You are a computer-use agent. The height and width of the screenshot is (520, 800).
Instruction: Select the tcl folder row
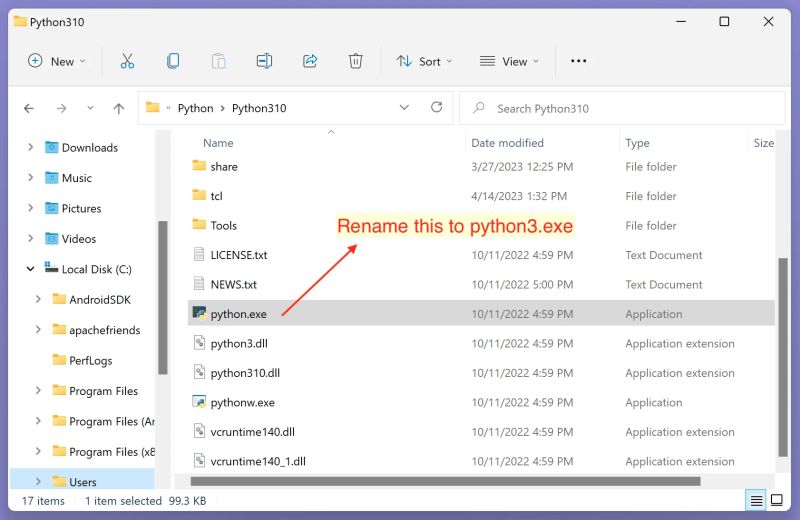(481, 196)
